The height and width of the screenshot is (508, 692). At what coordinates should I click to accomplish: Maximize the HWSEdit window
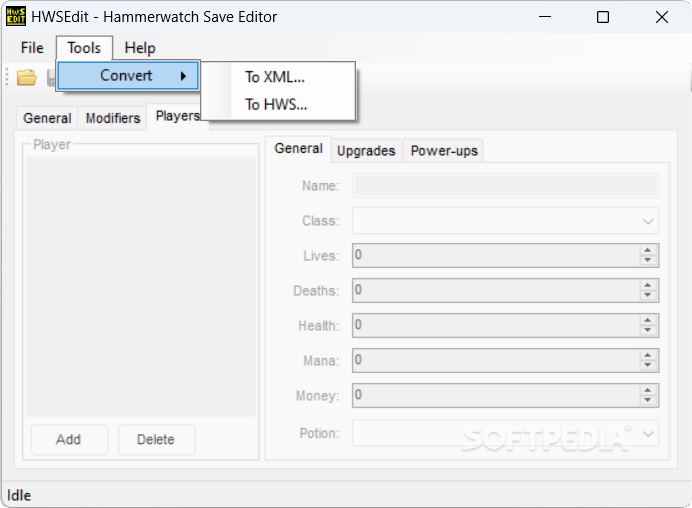tap(603, 17)
